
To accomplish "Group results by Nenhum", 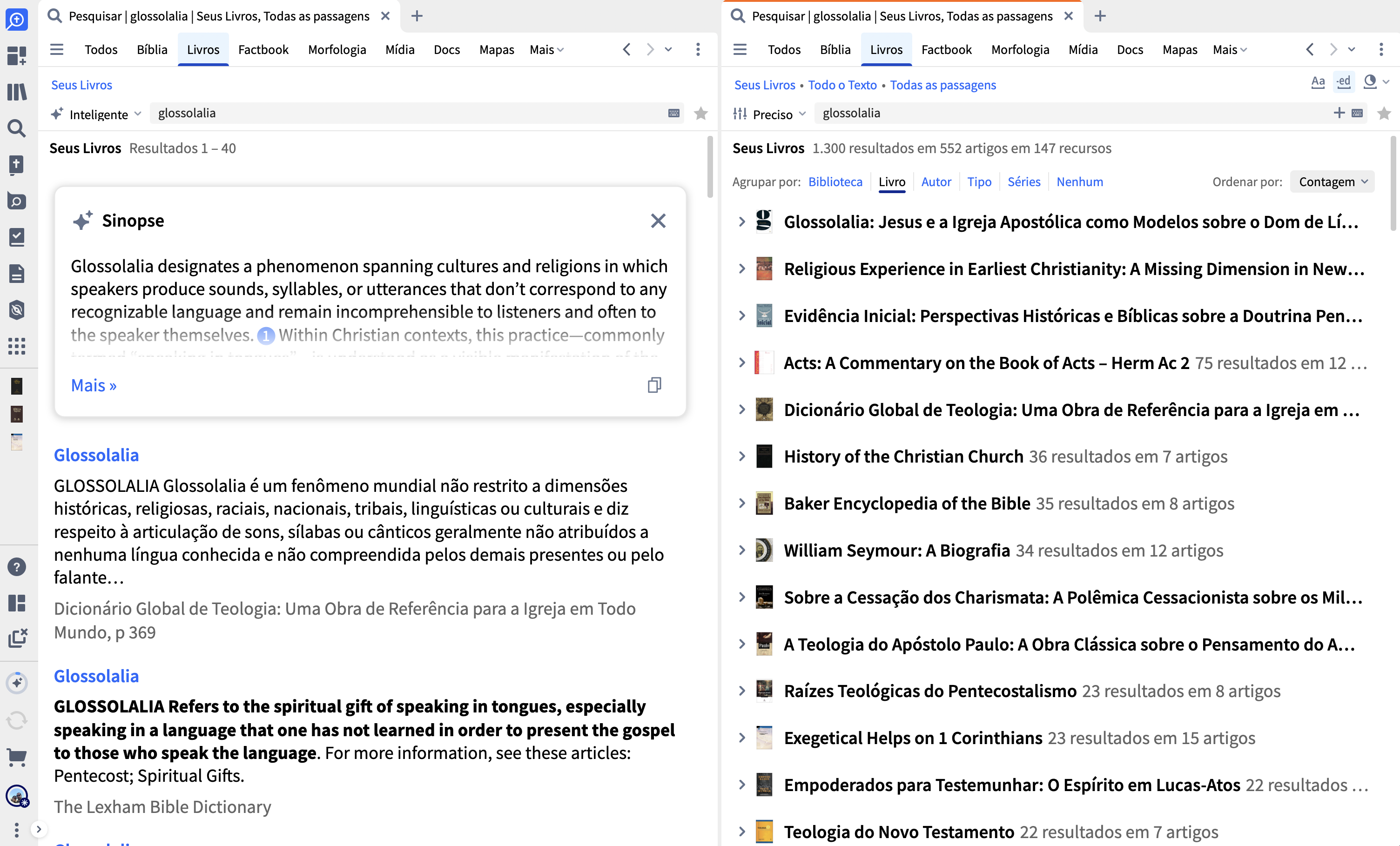I will 1079,182.
